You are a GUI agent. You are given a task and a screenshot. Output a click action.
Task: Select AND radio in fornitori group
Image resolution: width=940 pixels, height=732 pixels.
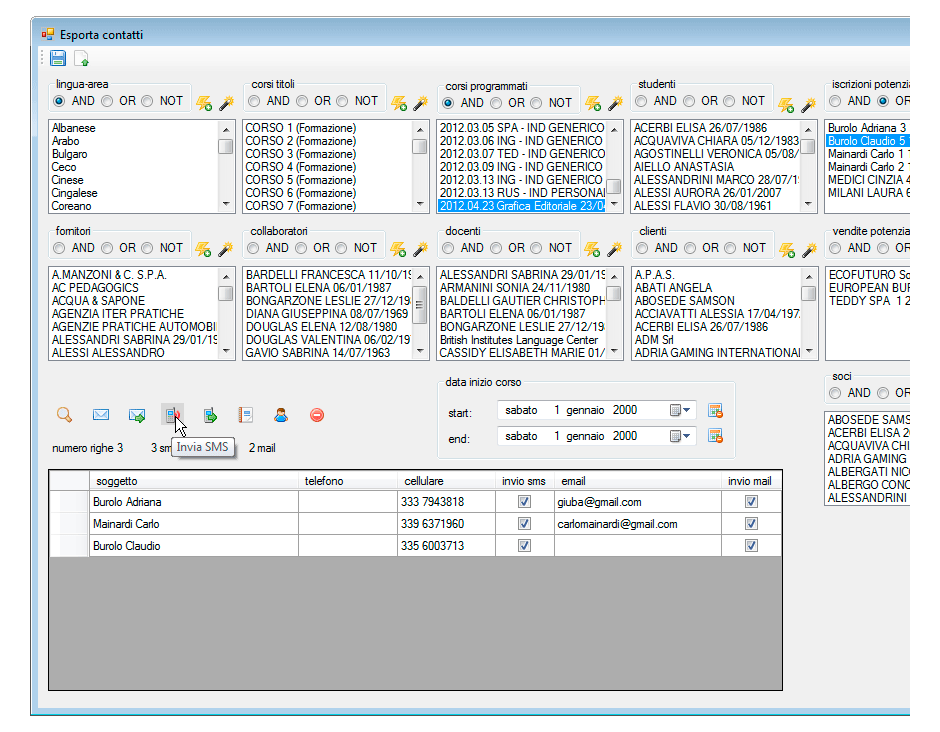point(59,248)
